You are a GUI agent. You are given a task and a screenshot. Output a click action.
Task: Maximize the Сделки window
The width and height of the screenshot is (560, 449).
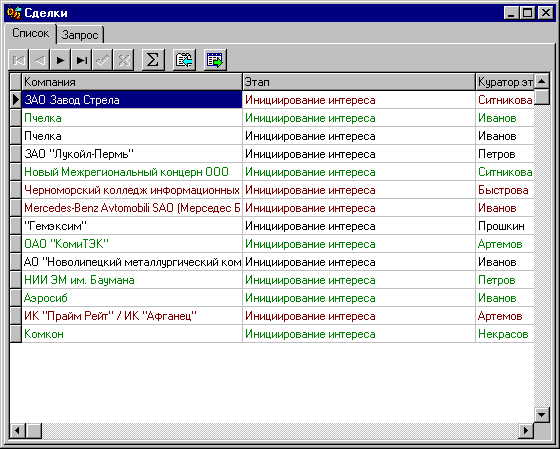coord(528,13)
